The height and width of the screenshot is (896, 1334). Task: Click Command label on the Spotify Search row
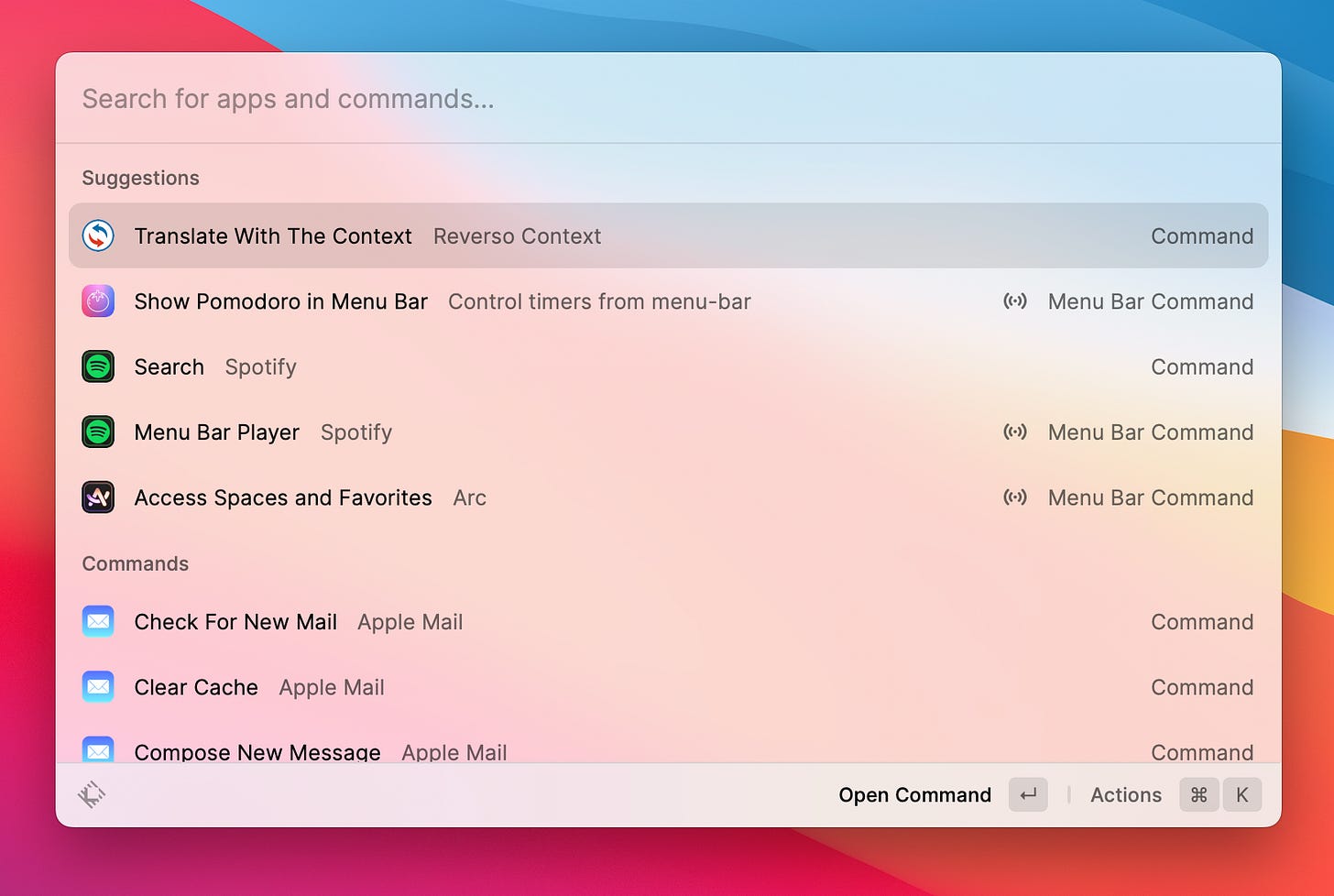click(x=1202, y=366)
